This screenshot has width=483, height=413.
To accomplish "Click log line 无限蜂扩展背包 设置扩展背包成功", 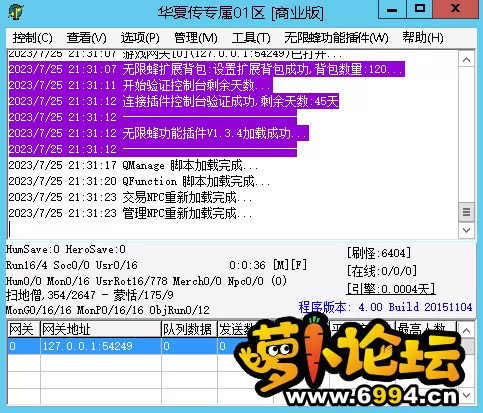I will click(207, 69).
